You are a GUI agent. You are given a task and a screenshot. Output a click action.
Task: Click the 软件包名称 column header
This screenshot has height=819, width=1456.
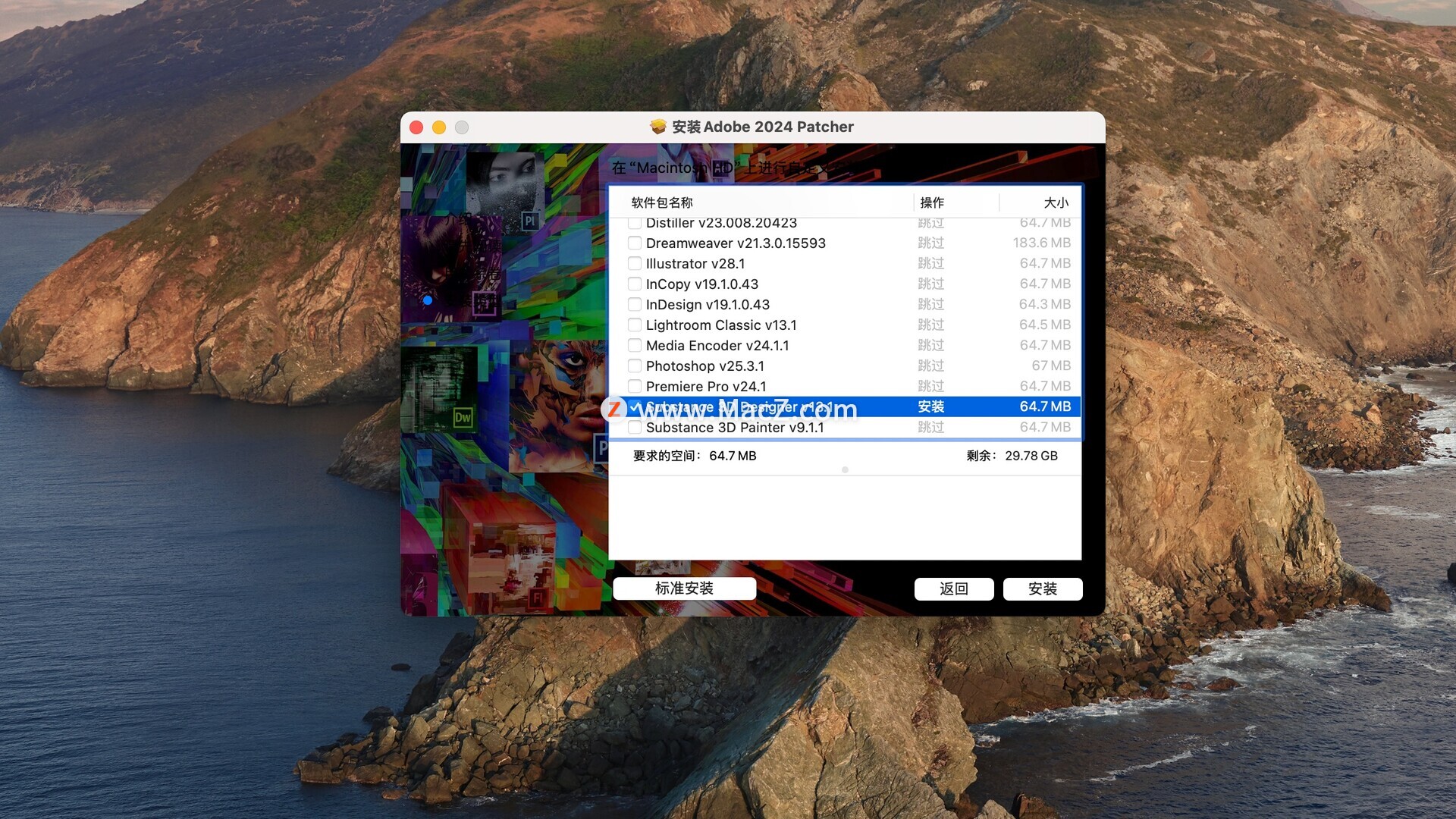pyautogui.click(x=662, y=202)
